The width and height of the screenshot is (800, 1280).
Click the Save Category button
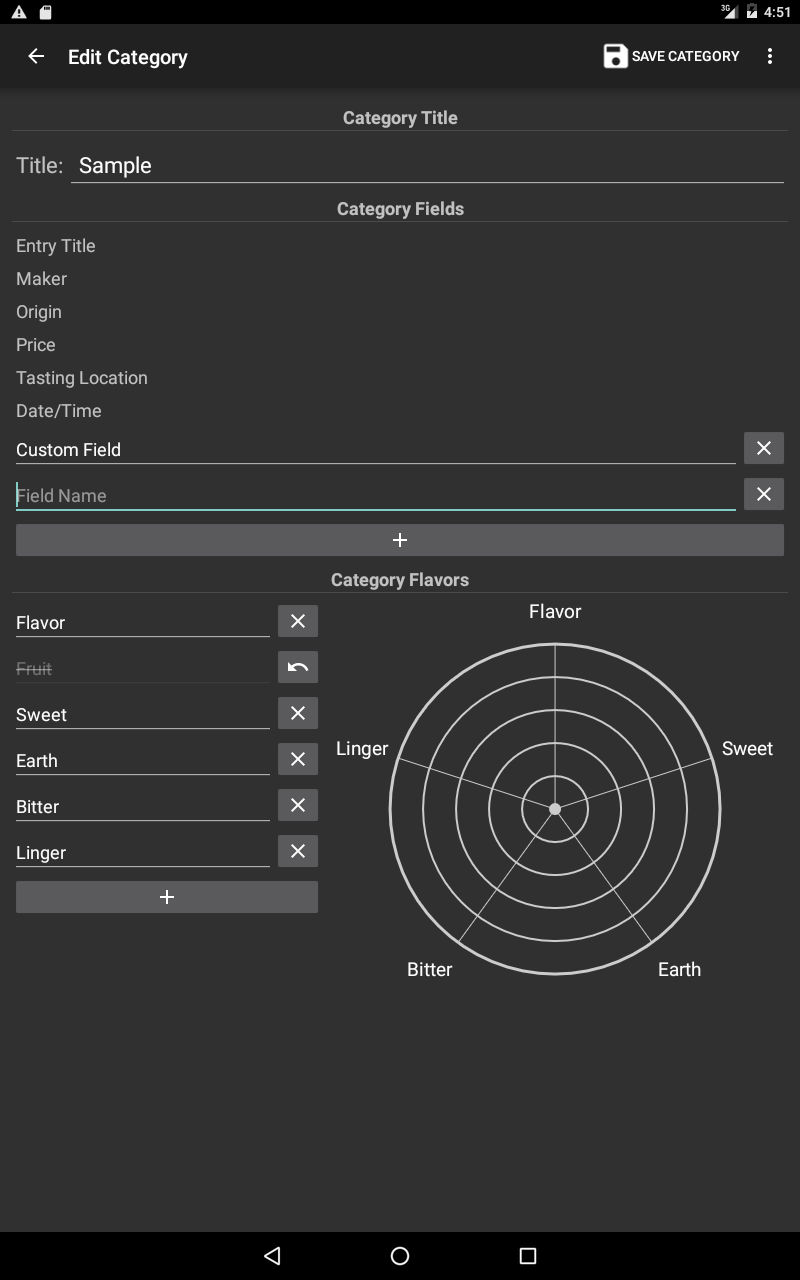(x=672, y=57)
